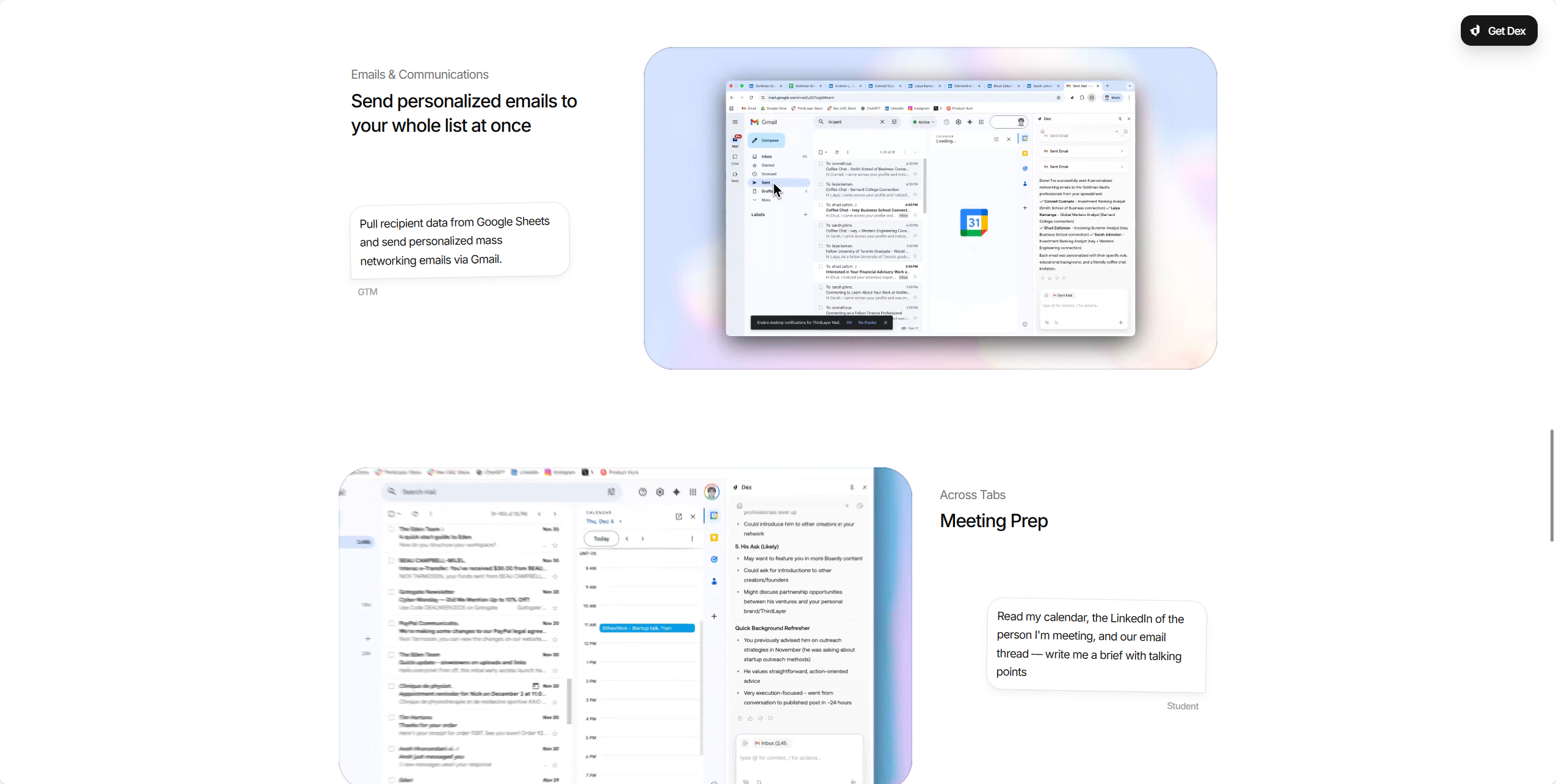Open Thu, Dec 4 date dropdown in calendar
The image size is (1556, 784).
603,522
